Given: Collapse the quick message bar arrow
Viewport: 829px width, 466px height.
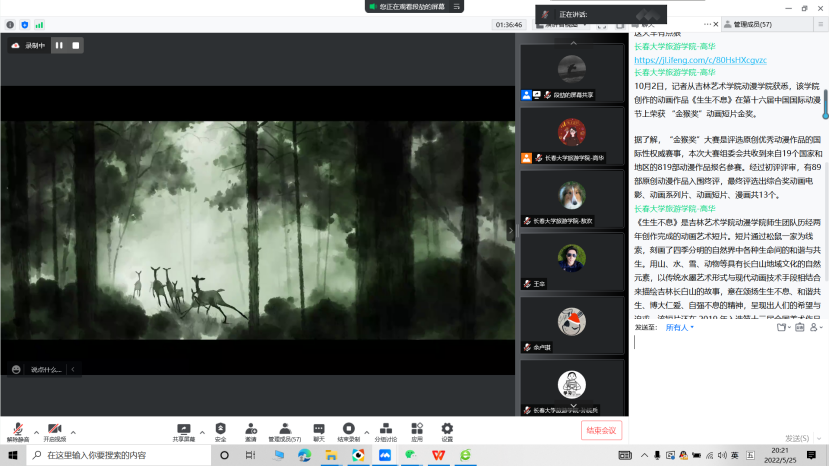Looking at the screenshot, I should coord(73,370).
